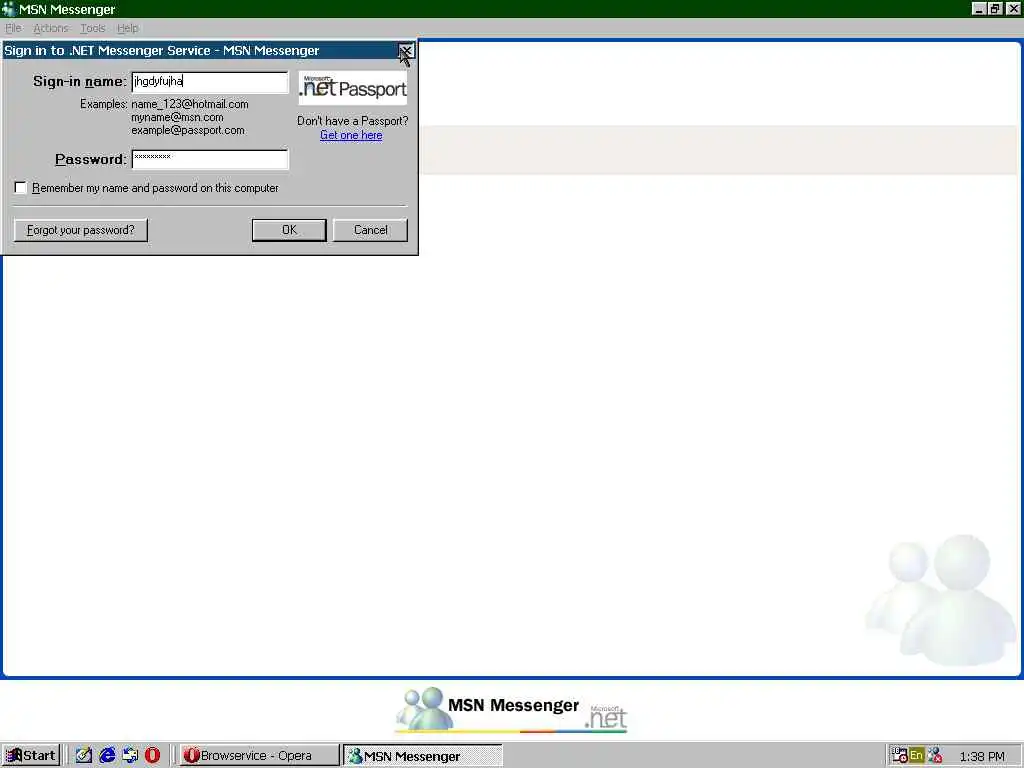Close the MSN Messenger main window
This screenshot has height=768, width=1024.
pyautogui.click(x=1013, y=8)
